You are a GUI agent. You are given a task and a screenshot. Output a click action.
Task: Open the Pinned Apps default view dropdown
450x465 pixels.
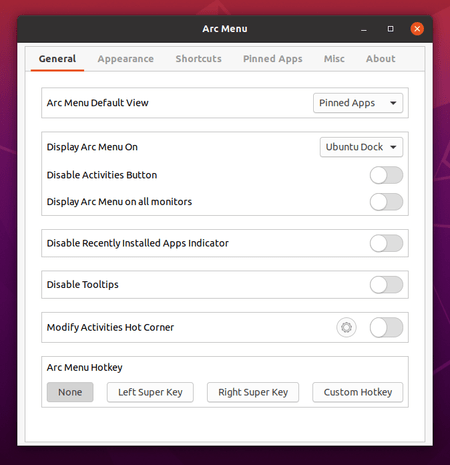[x=358, y=103]
